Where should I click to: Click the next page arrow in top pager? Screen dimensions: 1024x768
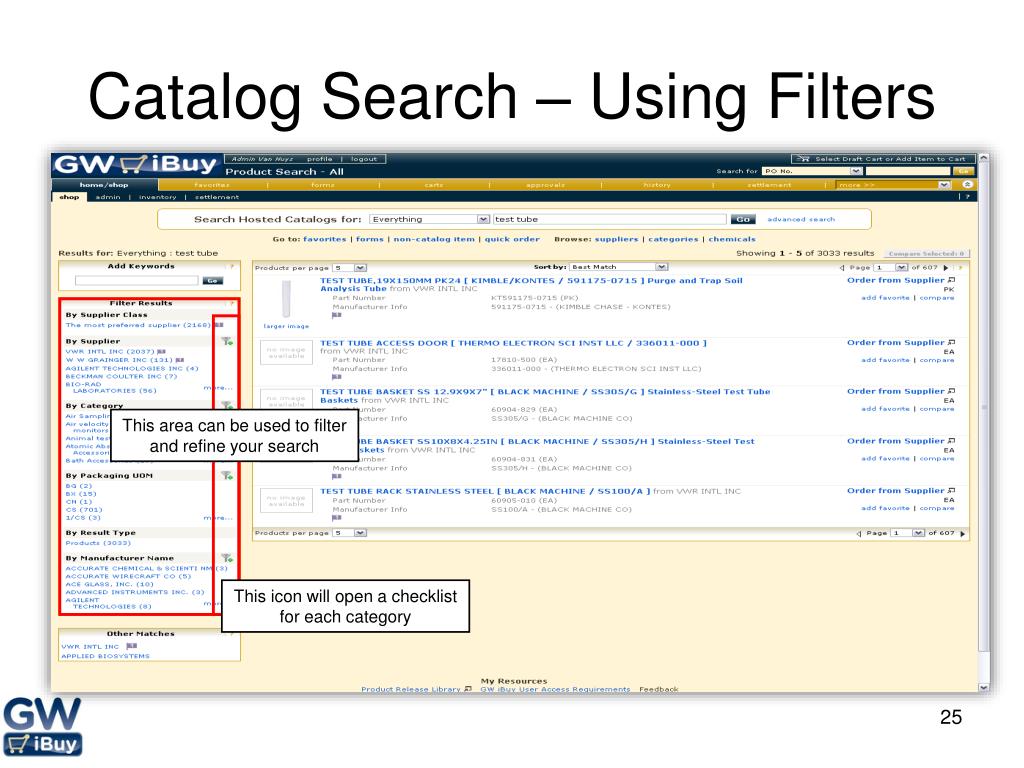point(946,267)
